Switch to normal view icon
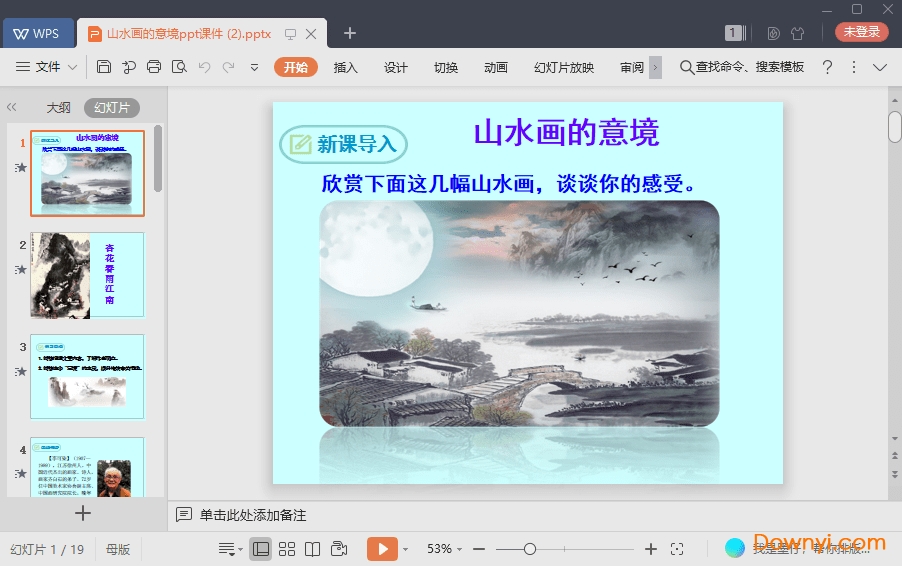The width and height of the screenshot is (902, 566). [261, 549]
